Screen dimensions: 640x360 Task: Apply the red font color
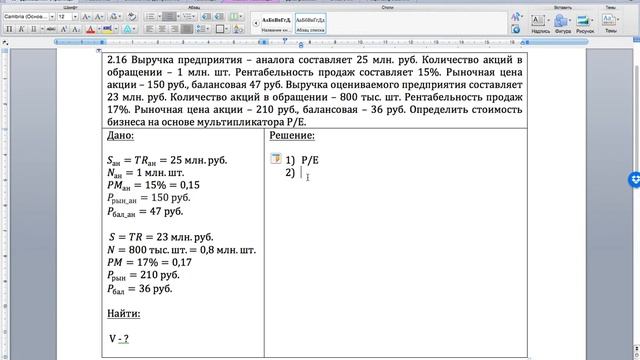coord(91,29)
